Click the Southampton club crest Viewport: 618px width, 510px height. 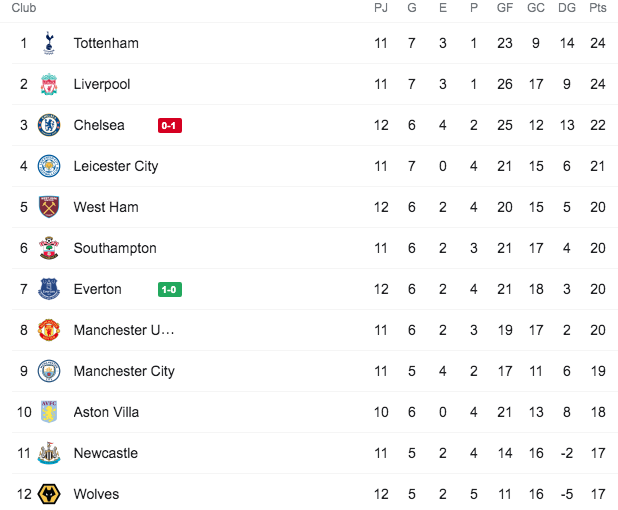tap(49, 248)
